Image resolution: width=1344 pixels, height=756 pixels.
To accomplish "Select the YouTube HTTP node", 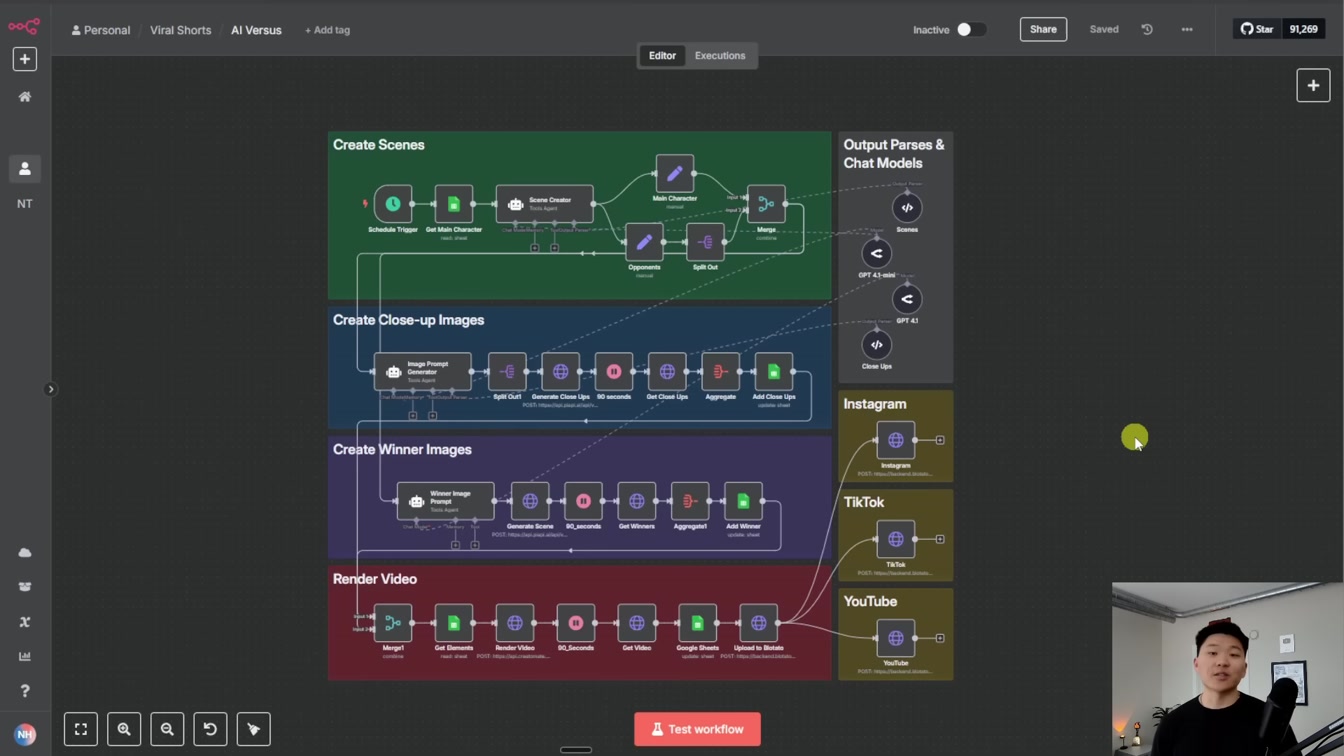I will click(x=896, y=638).
